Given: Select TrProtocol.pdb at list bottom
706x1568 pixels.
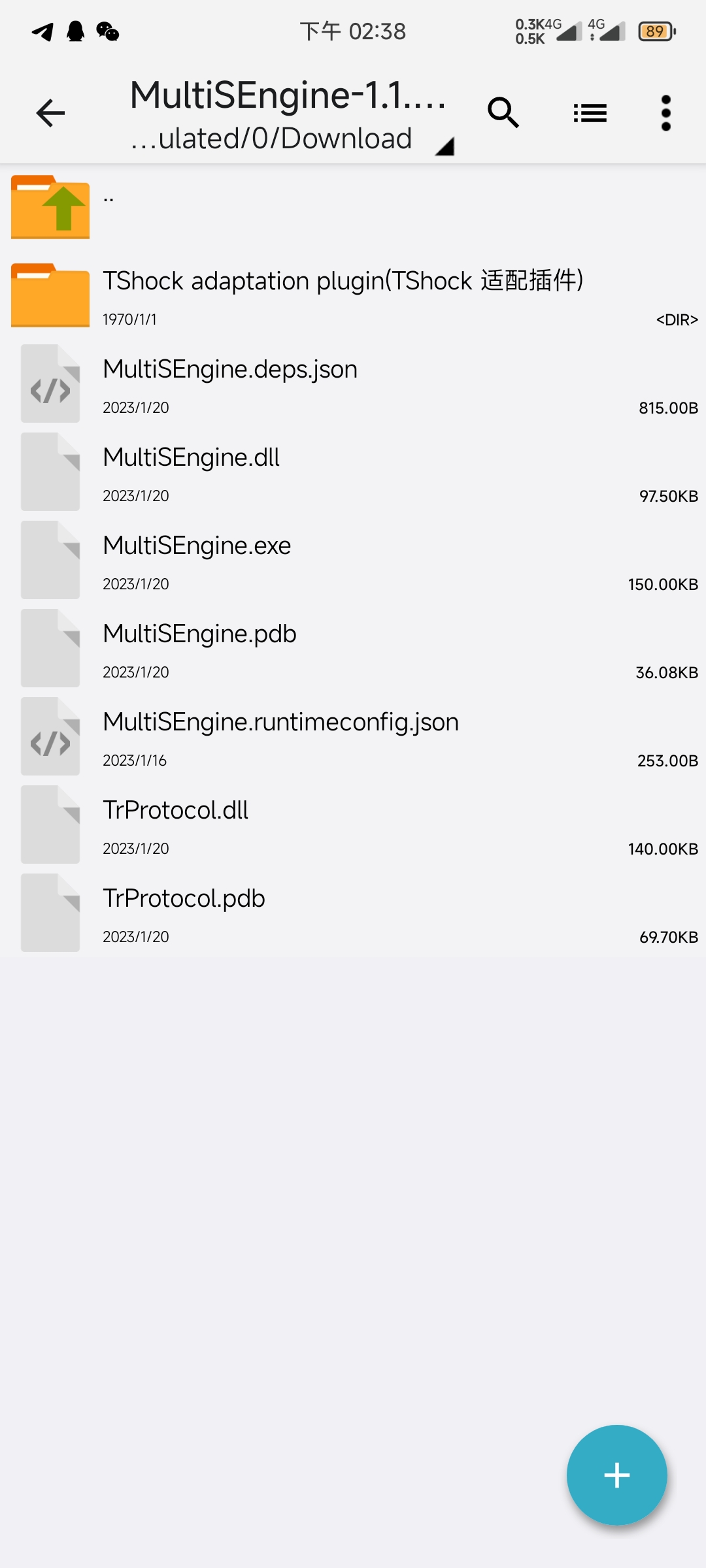Looking at the screenshot, I should [261, 912].
